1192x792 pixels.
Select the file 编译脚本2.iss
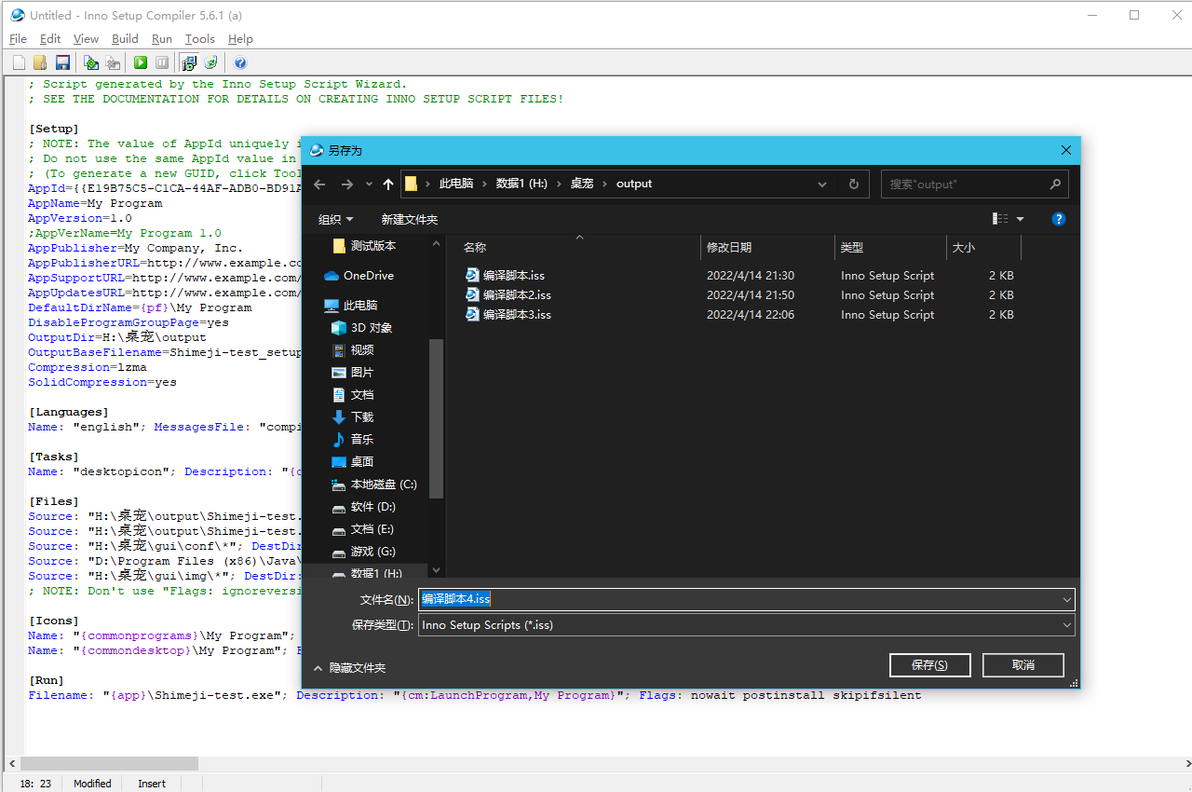tap(509, 295)
